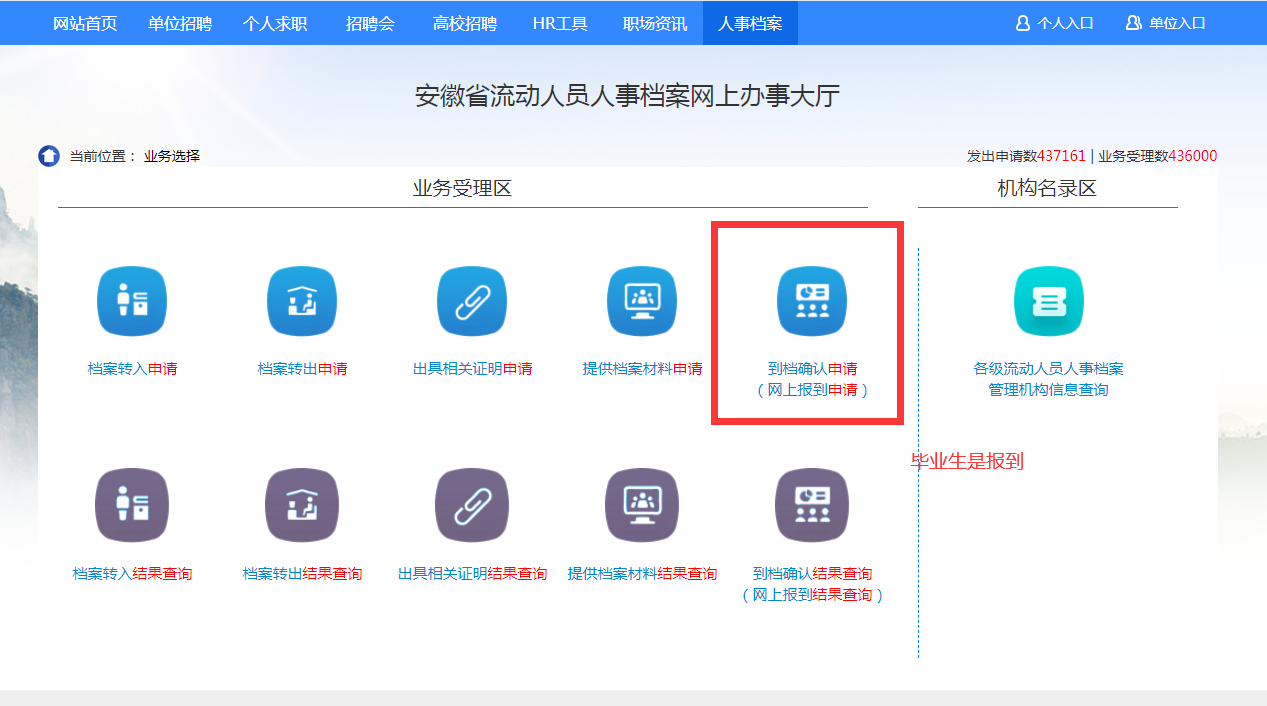
Task: Click the 档案转入申请 blue icon
Action: pyautogui.click(x=132, y=301)
